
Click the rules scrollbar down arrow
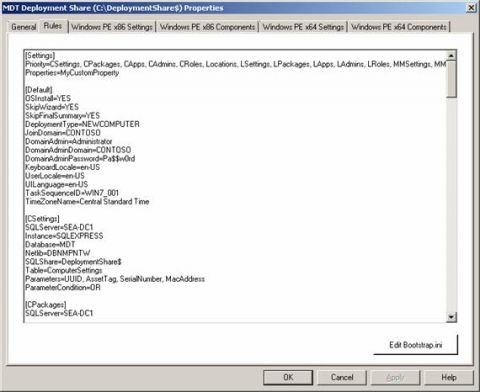click(451, 317)
